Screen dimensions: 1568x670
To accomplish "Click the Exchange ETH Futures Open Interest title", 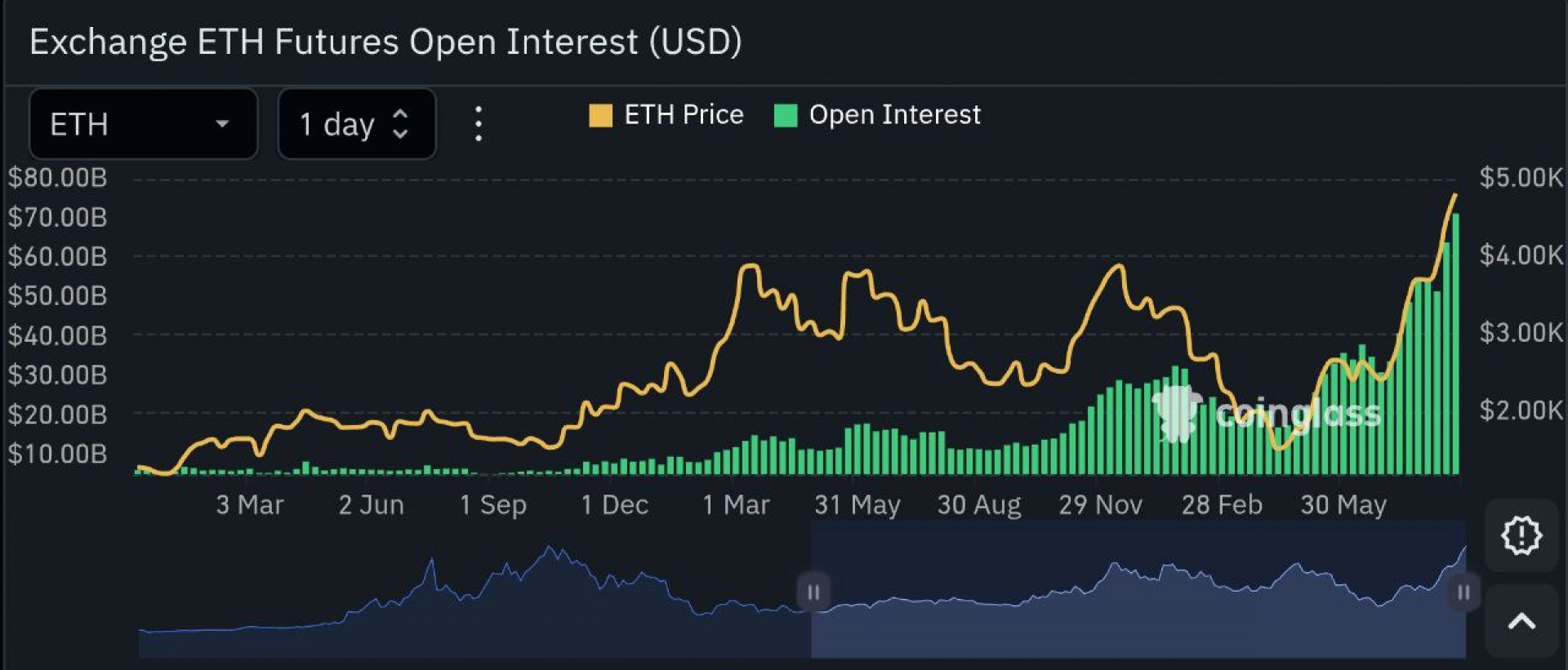I will coord(385,42).
